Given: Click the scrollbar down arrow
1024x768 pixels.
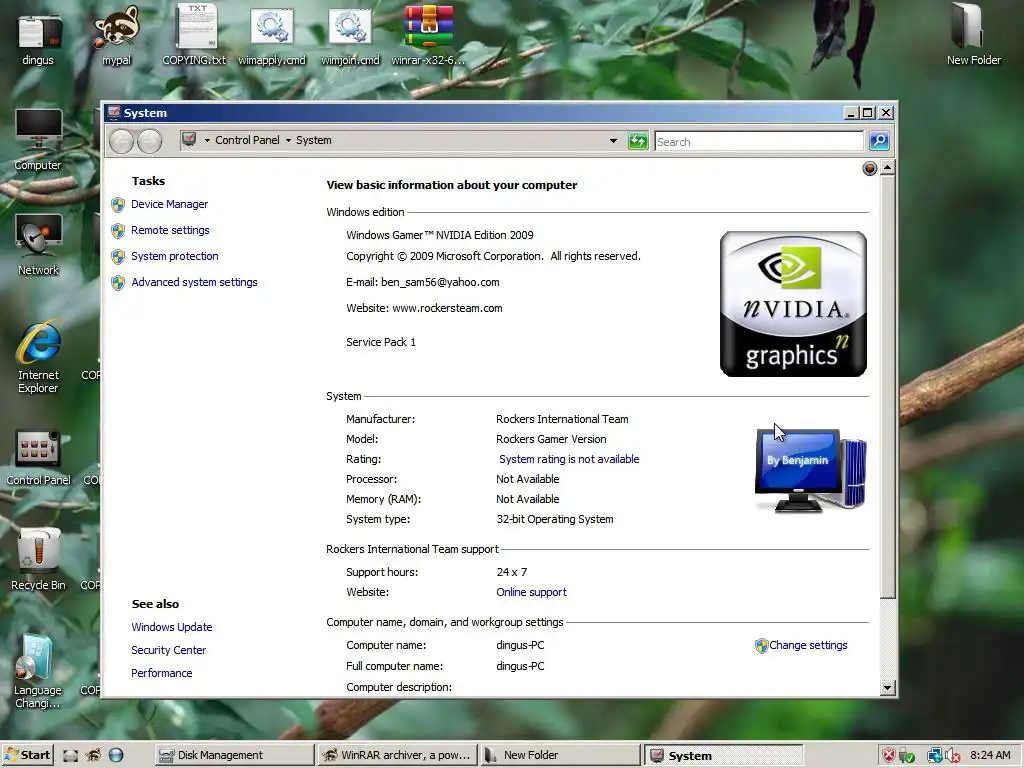Looking at the screenshot, I should pos(887,687).
